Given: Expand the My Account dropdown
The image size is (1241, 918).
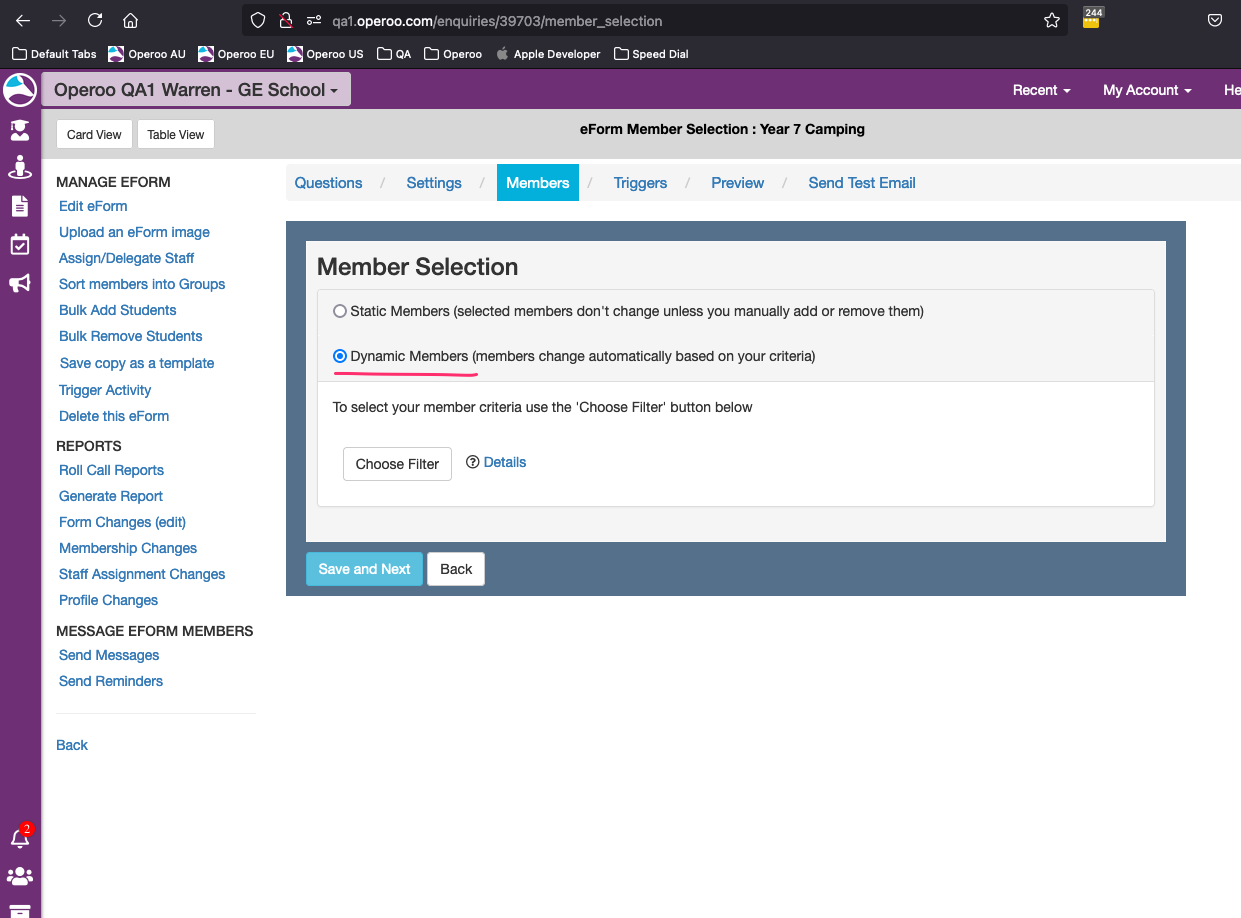Looking at the screenshot, I should point(1147,90).
